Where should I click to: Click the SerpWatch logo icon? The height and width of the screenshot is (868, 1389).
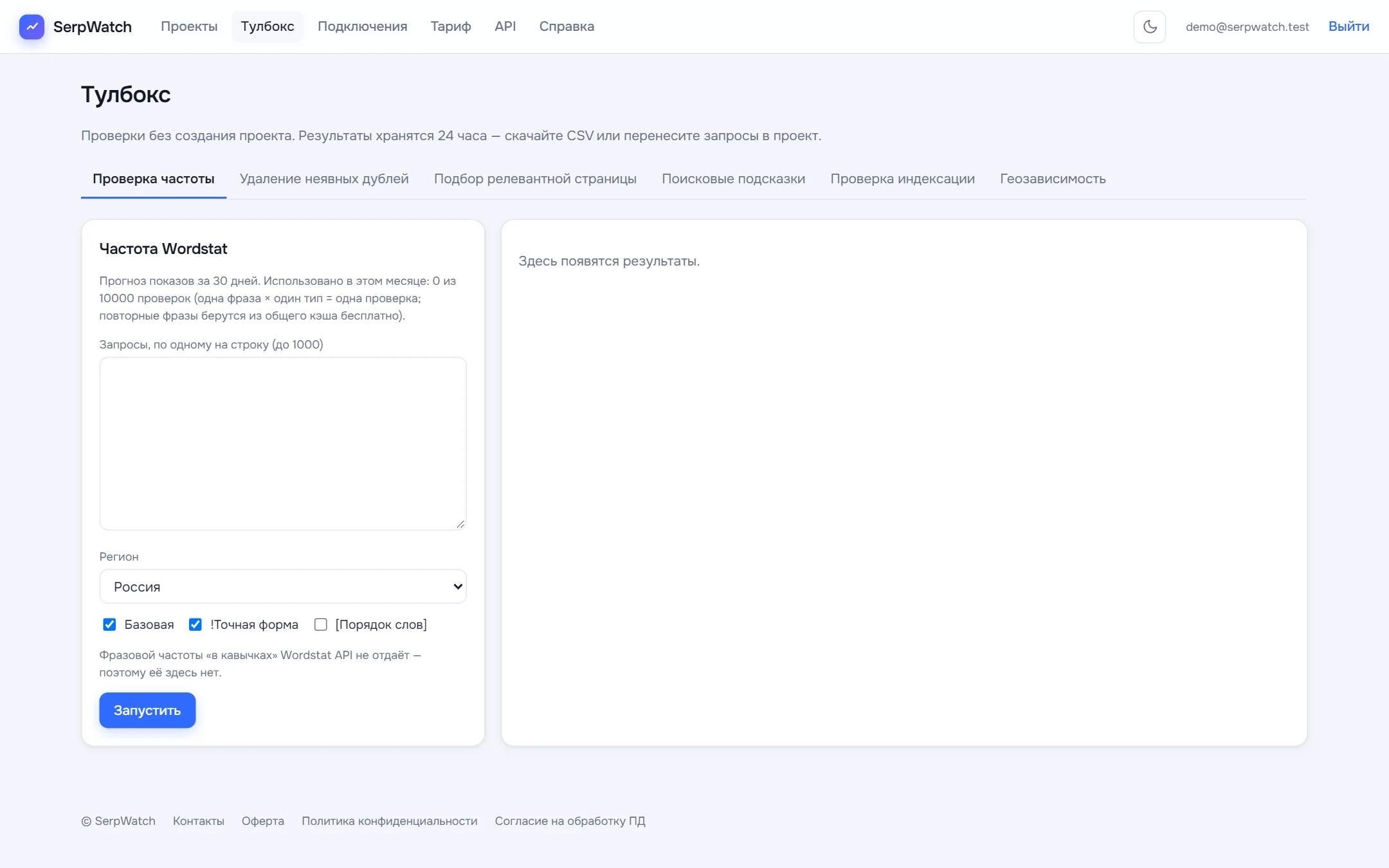(x=32, y=26)
